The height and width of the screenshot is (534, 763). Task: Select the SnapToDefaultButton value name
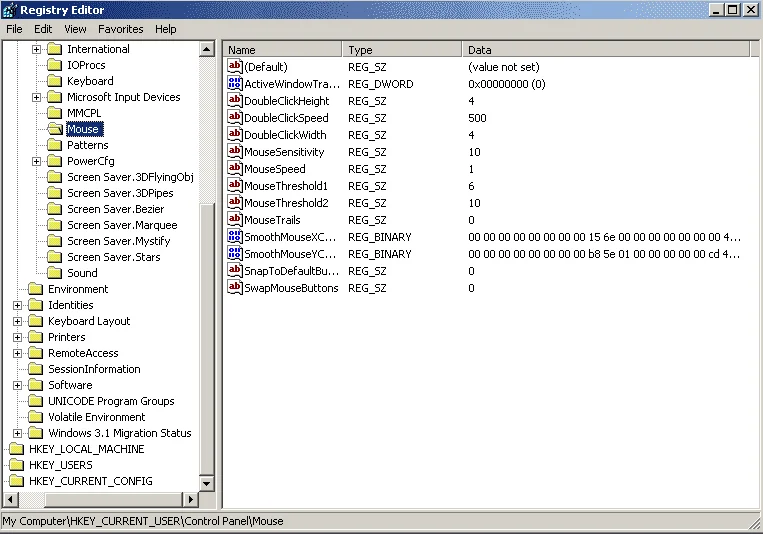[291, 271]
